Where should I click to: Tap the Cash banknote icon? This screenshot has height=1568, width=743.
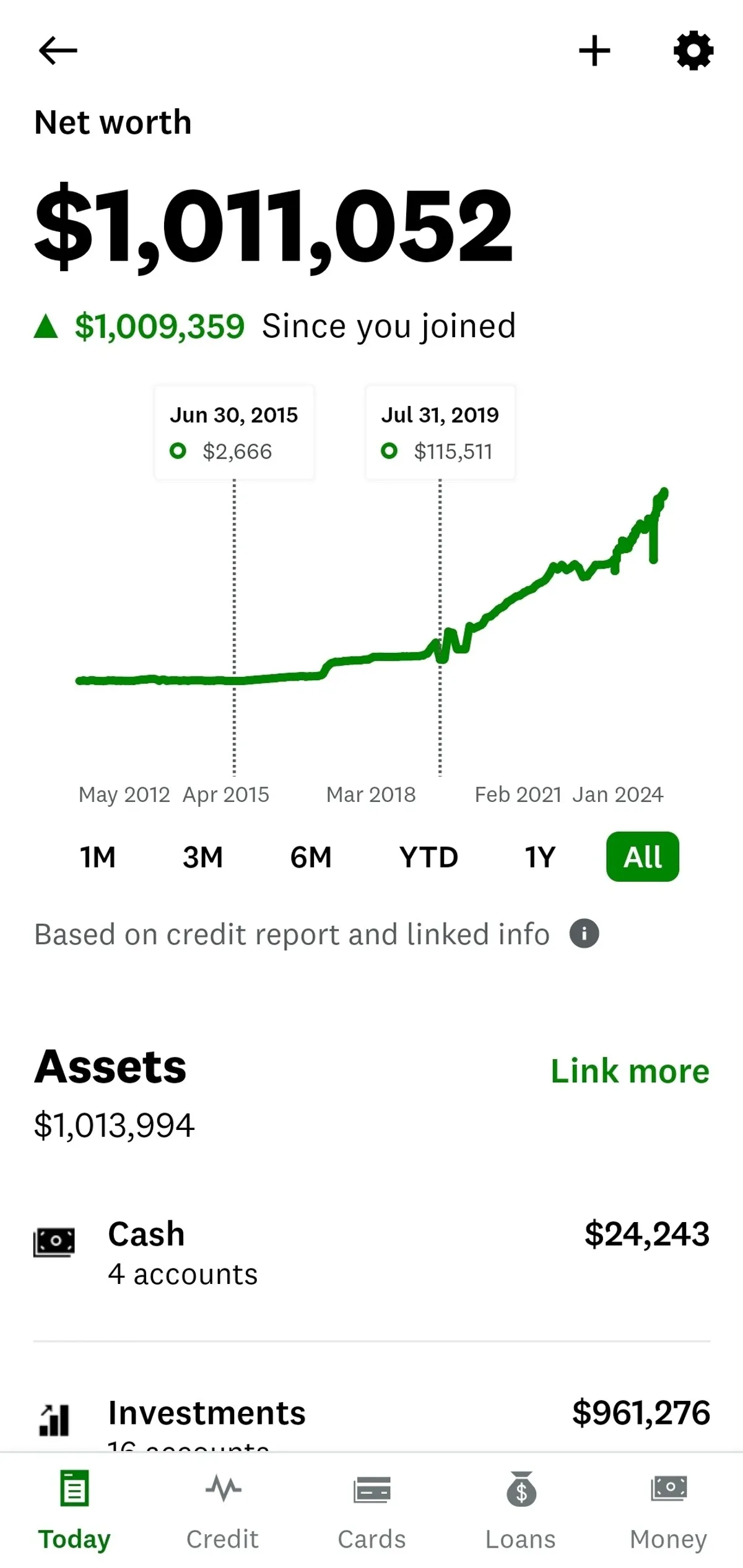[x=54, y=1241]
